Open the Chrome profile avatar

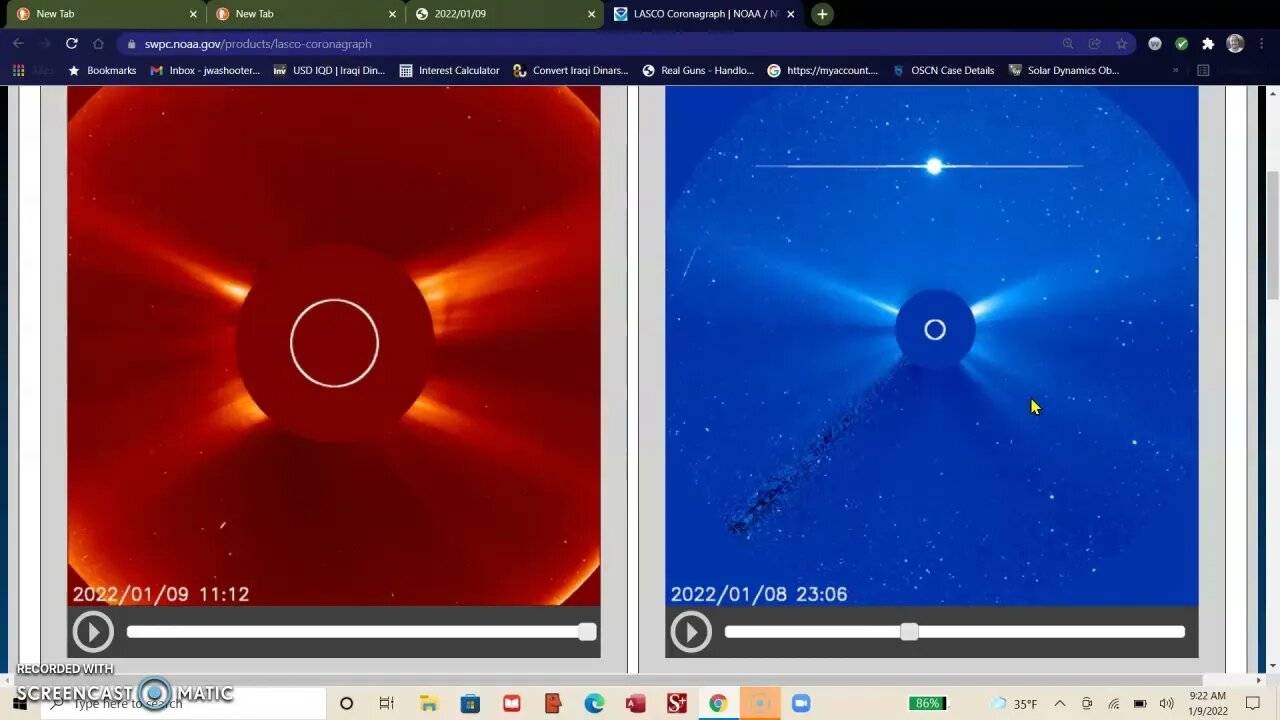tap(1235, 44)
